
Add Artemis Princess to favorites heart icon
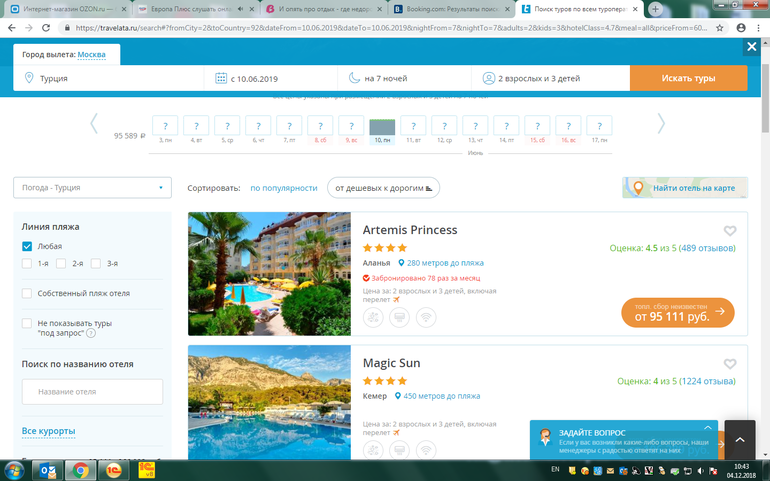729,231
